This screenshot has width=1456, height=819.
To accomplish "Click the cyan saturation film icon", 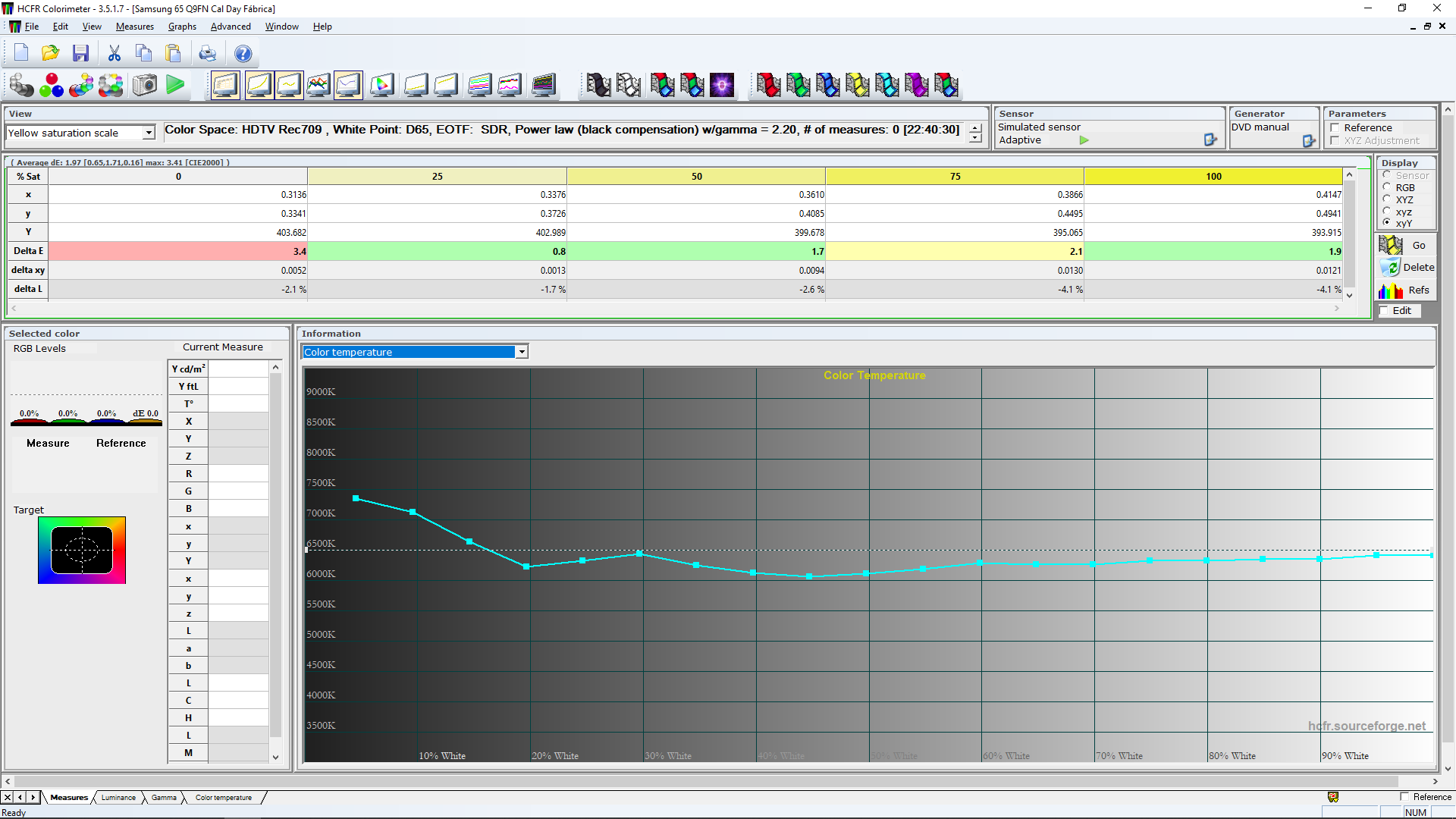I will [x=886, y=85].
